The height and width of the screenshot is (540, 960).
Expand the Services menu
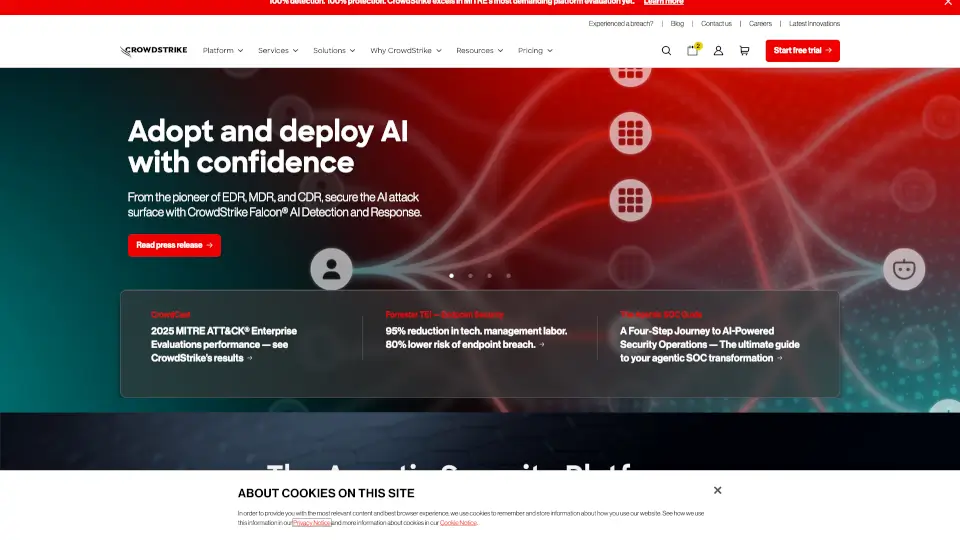click(x=278, y=51)
